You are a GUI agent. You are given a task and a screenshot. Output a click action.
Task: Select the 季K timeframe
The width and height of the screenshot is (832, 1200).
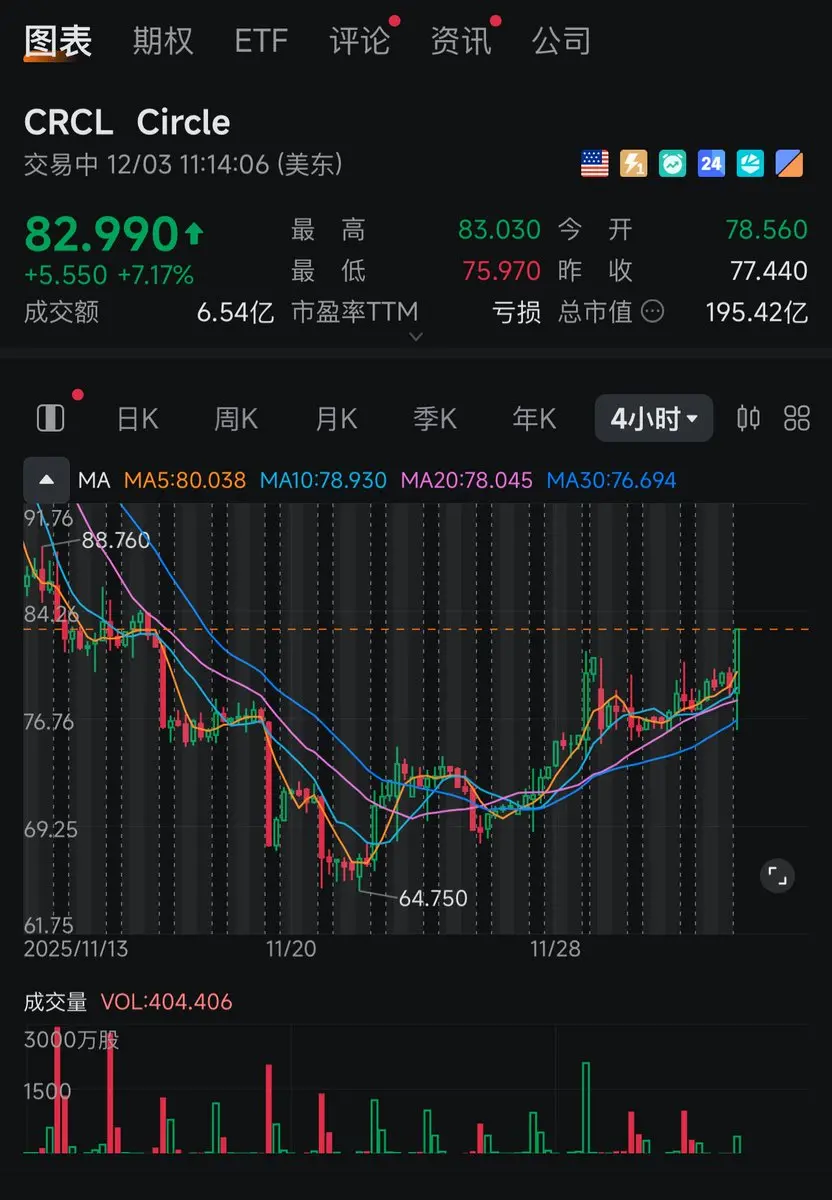pyautogui.click(x=435, y=418)
